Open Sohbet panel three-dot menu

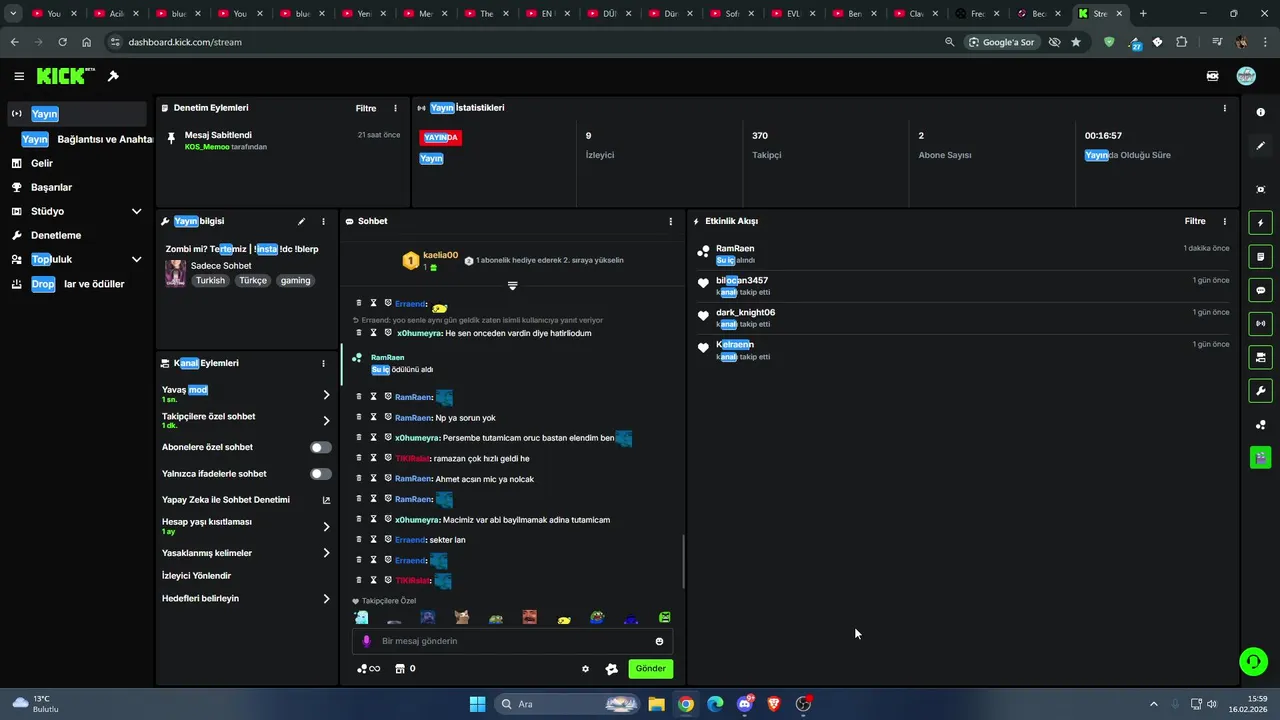click(671, 221)
